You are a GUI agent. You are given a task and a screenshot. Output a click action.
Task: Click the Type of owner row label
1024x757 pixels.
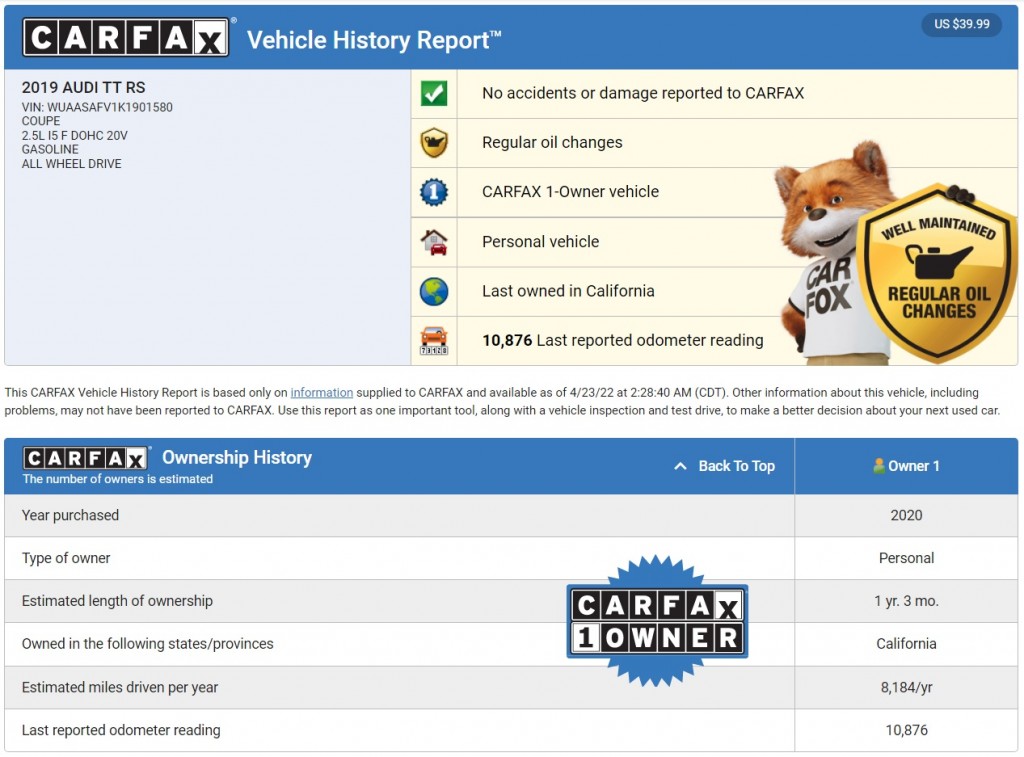click(x=66, y=558)
